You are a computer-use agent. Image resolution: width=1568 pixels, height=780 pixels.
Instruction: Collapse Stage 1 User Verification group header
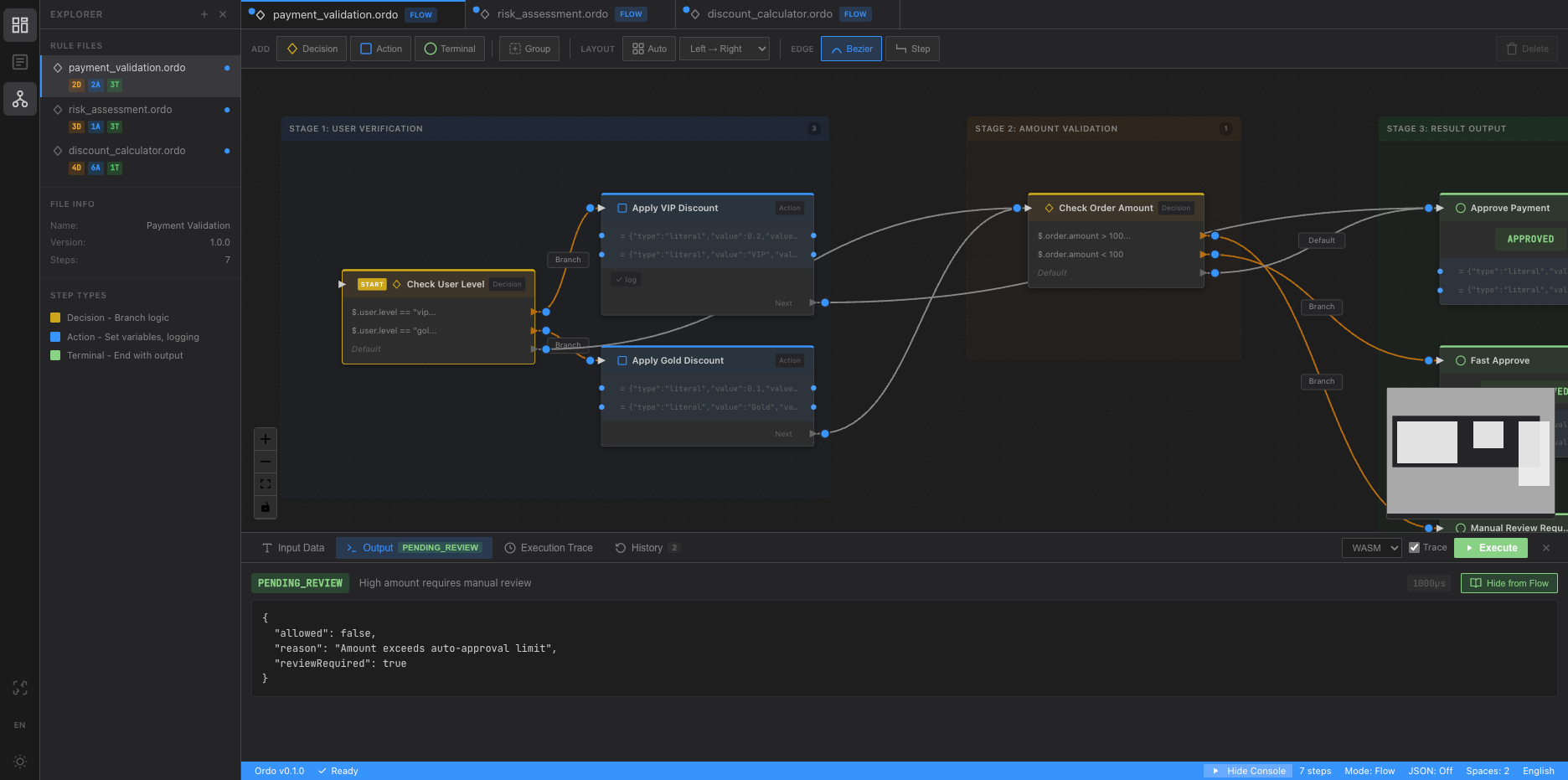coord(356,129)
